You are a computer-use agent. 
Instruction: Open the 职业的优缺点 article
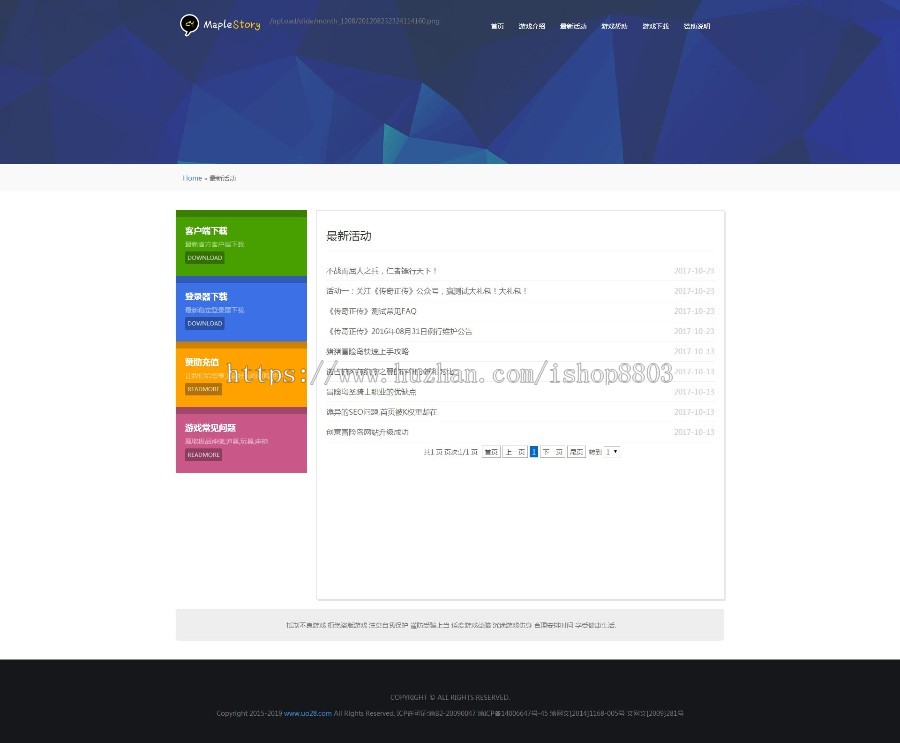pos(371,392)
